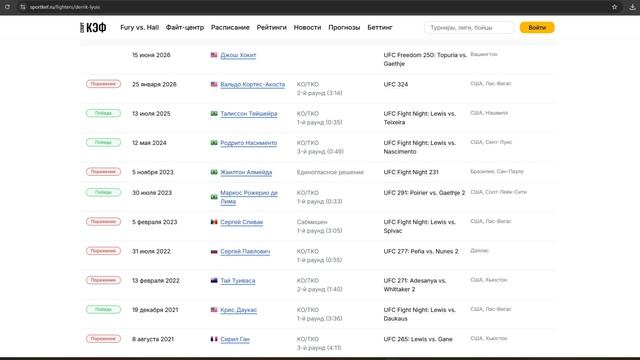Open Fury vs. Hall menu item

(140, 27)
